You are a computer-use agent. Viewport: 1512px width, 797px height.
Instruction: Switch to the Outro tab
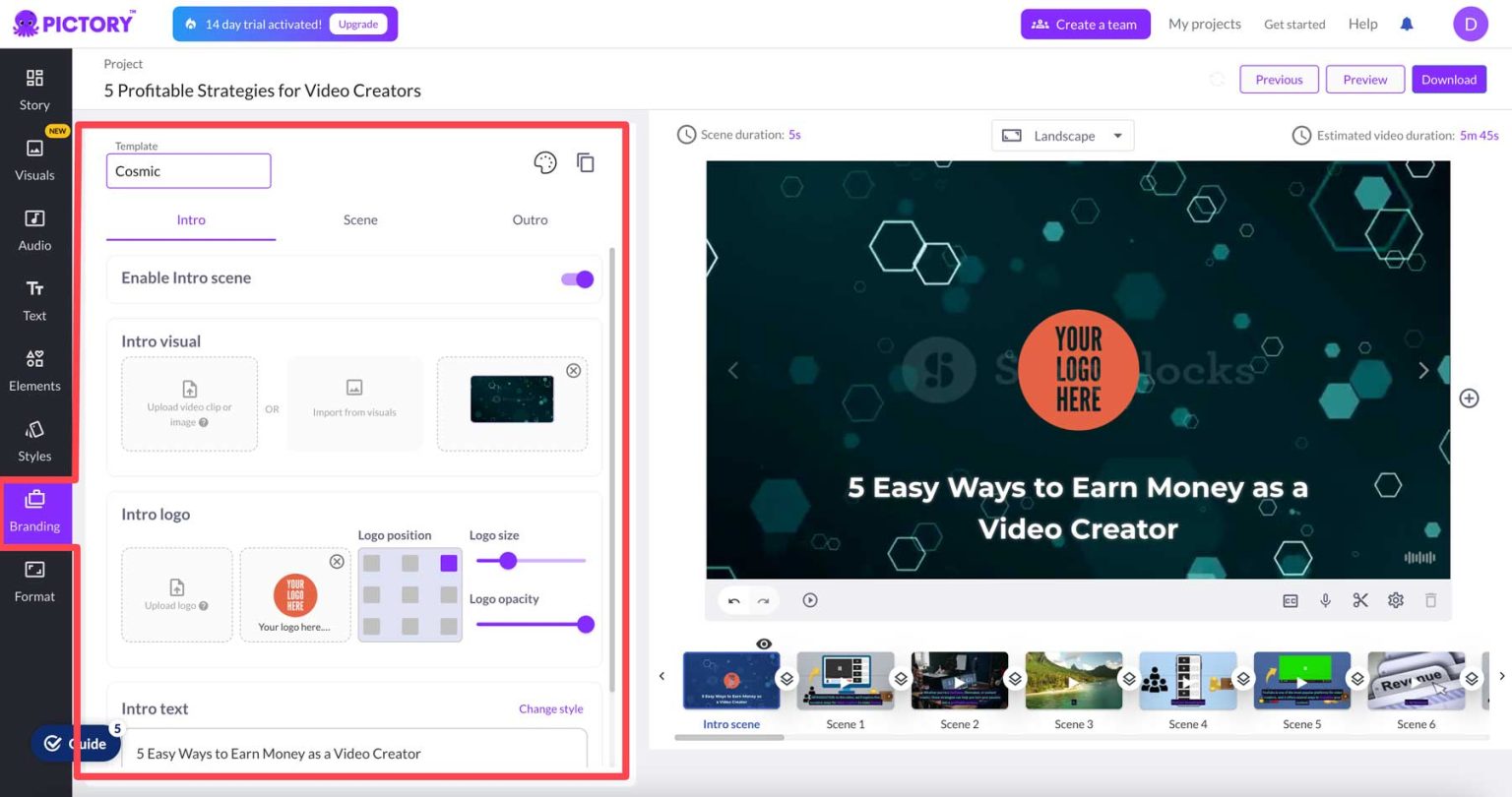(x=530, y=220)
